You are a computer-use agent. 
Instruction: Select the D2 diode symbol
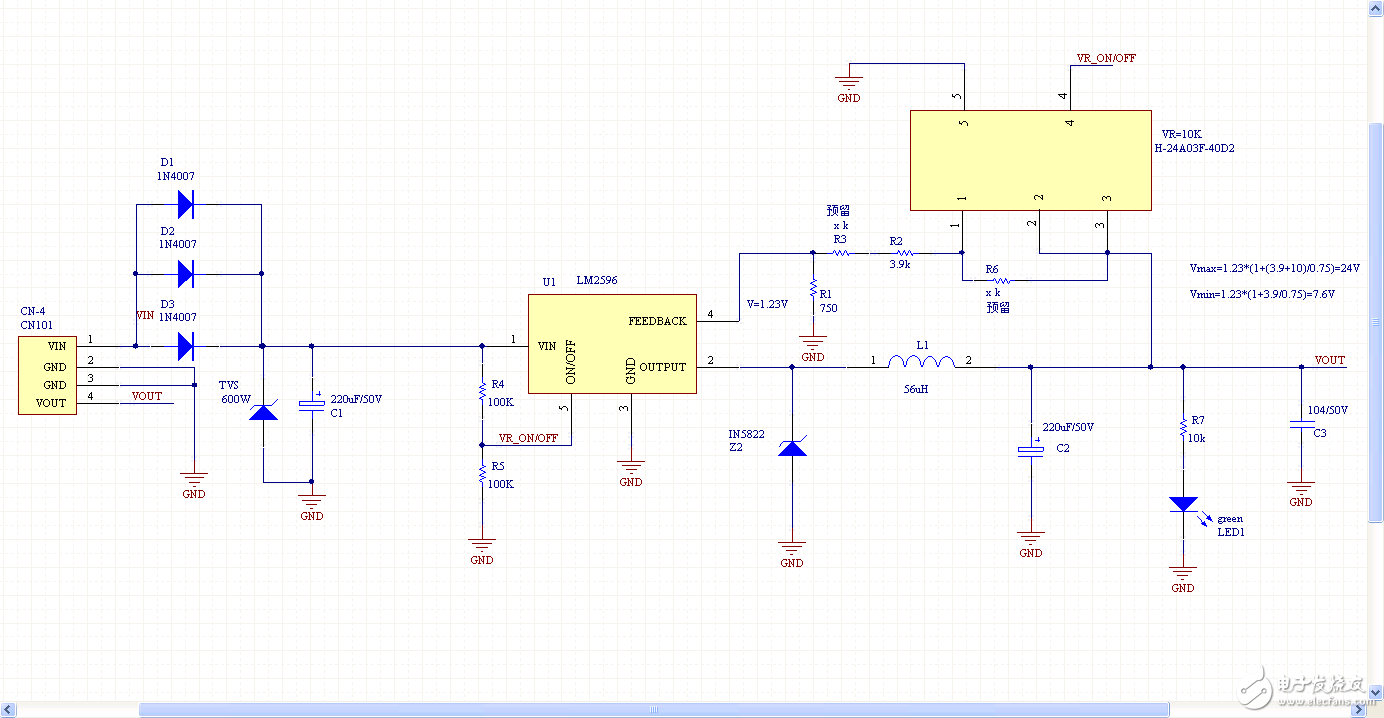(185, 273)
